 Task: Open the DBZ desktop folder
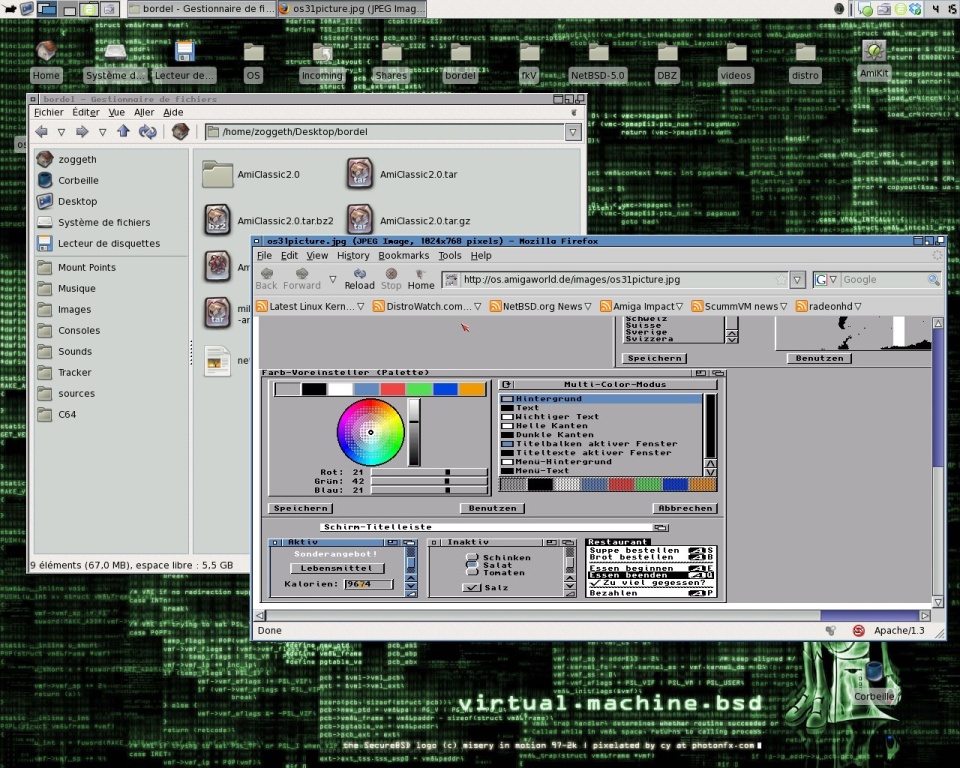pos(667,60)
